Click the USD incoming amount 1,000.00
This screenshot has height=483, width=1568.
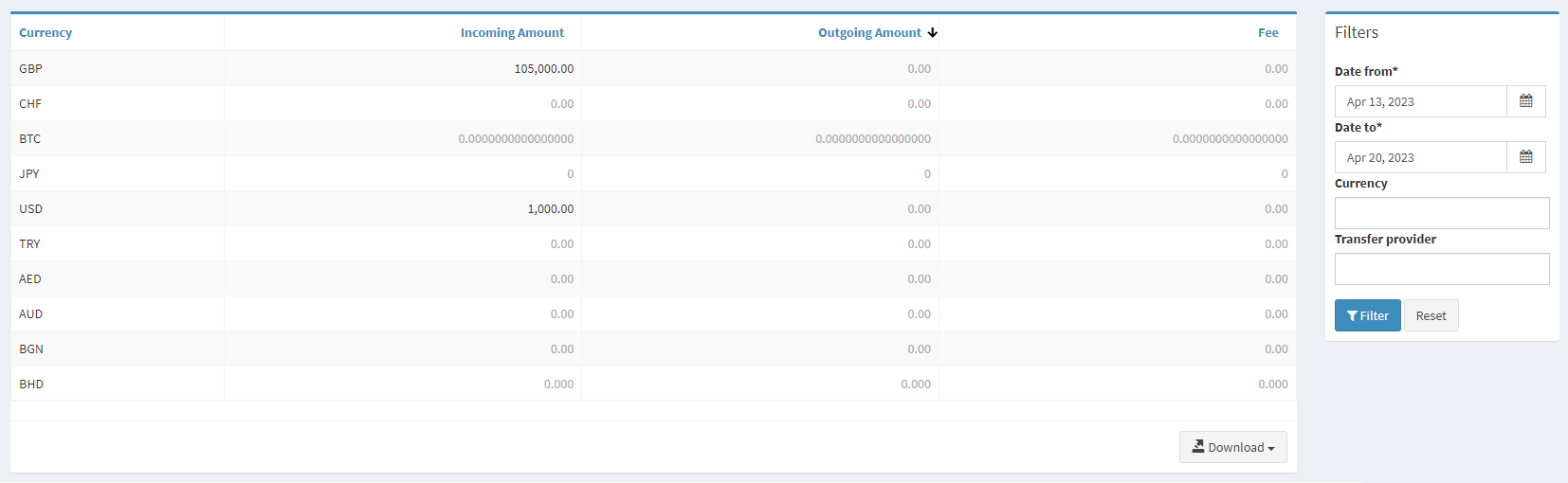tap(550, 209)
